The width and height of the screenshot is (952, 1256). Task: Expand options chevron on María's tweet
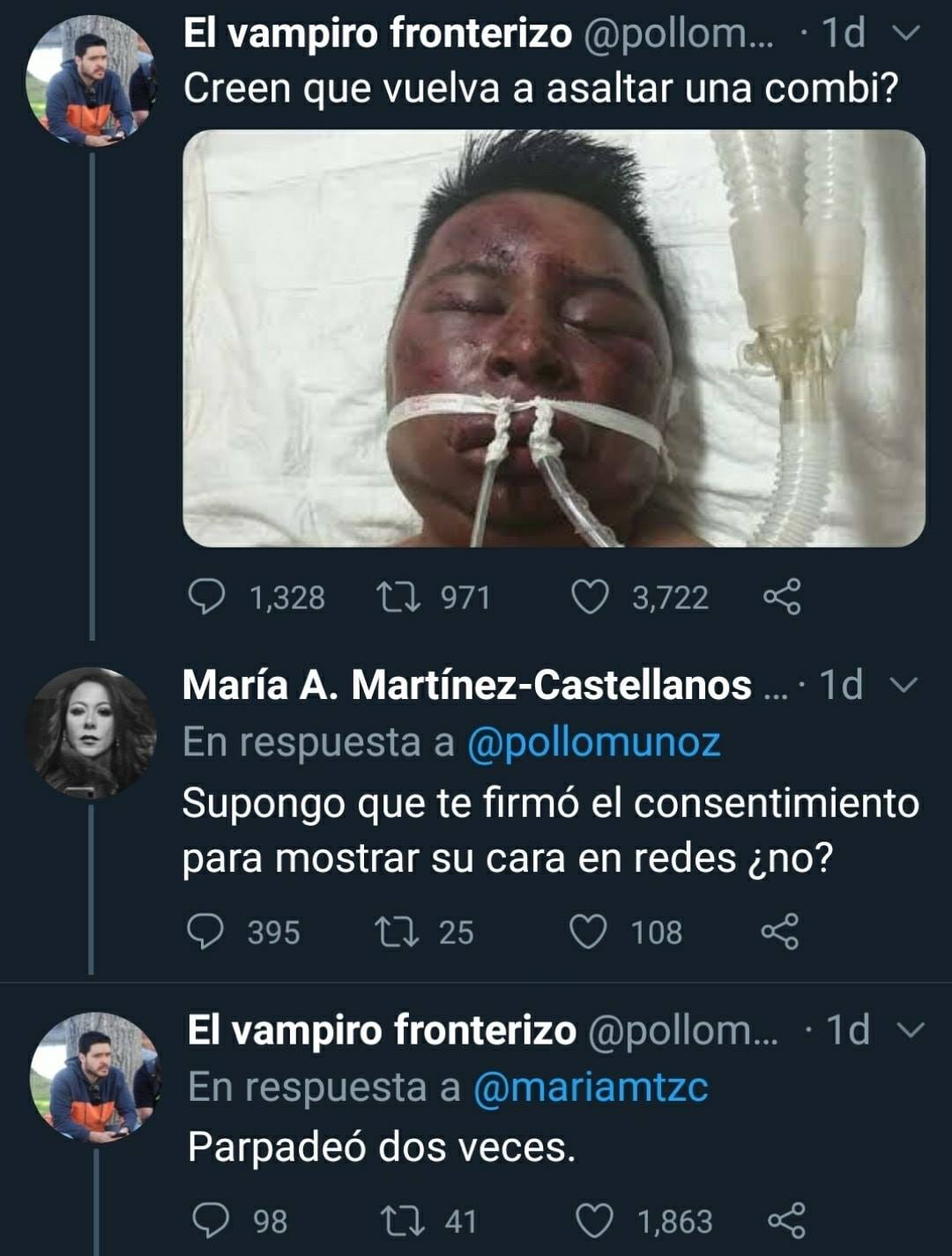905,685
